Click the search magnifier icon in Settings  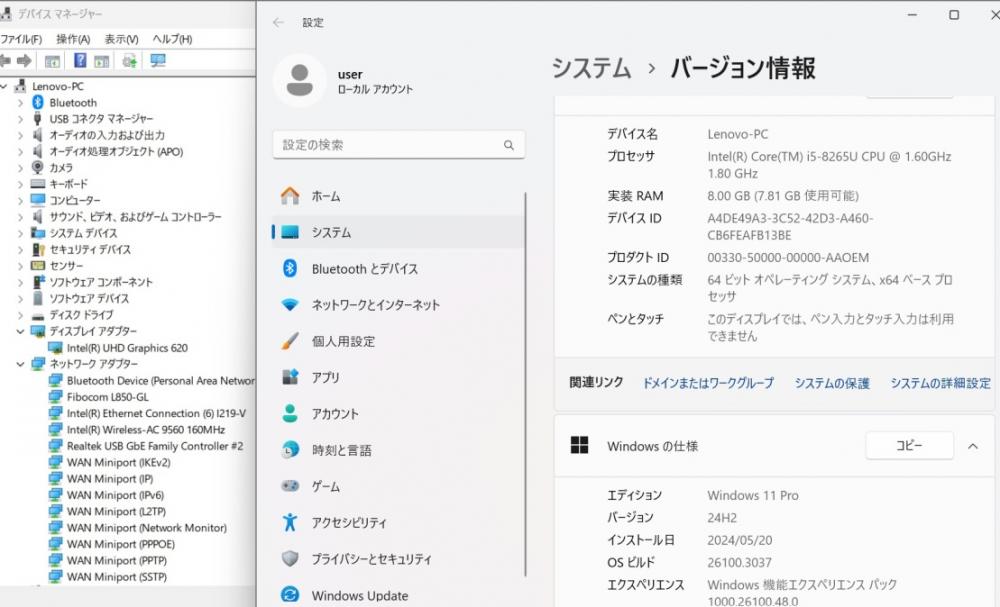point(508,145)
